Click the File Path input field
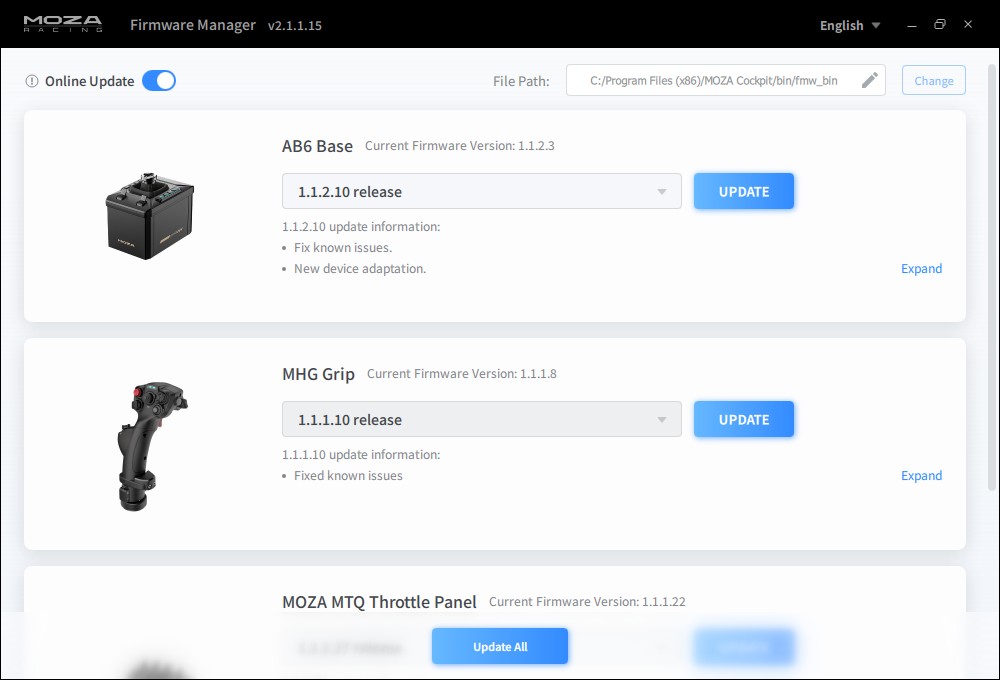 coord(725,80)
